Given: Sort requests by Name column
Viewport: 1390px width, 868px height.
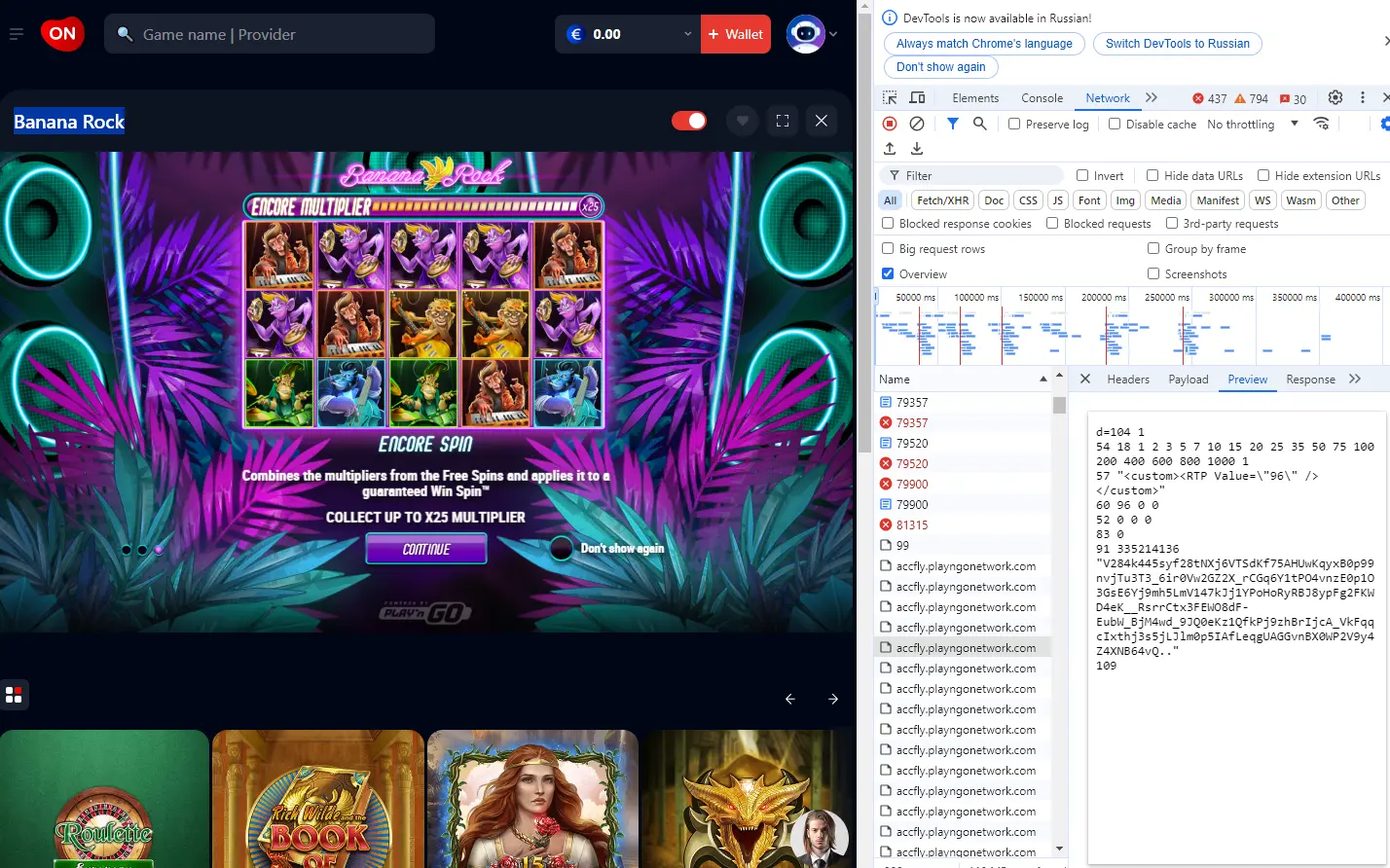Looking at the screenshot, I should click(x=963, y=380).
